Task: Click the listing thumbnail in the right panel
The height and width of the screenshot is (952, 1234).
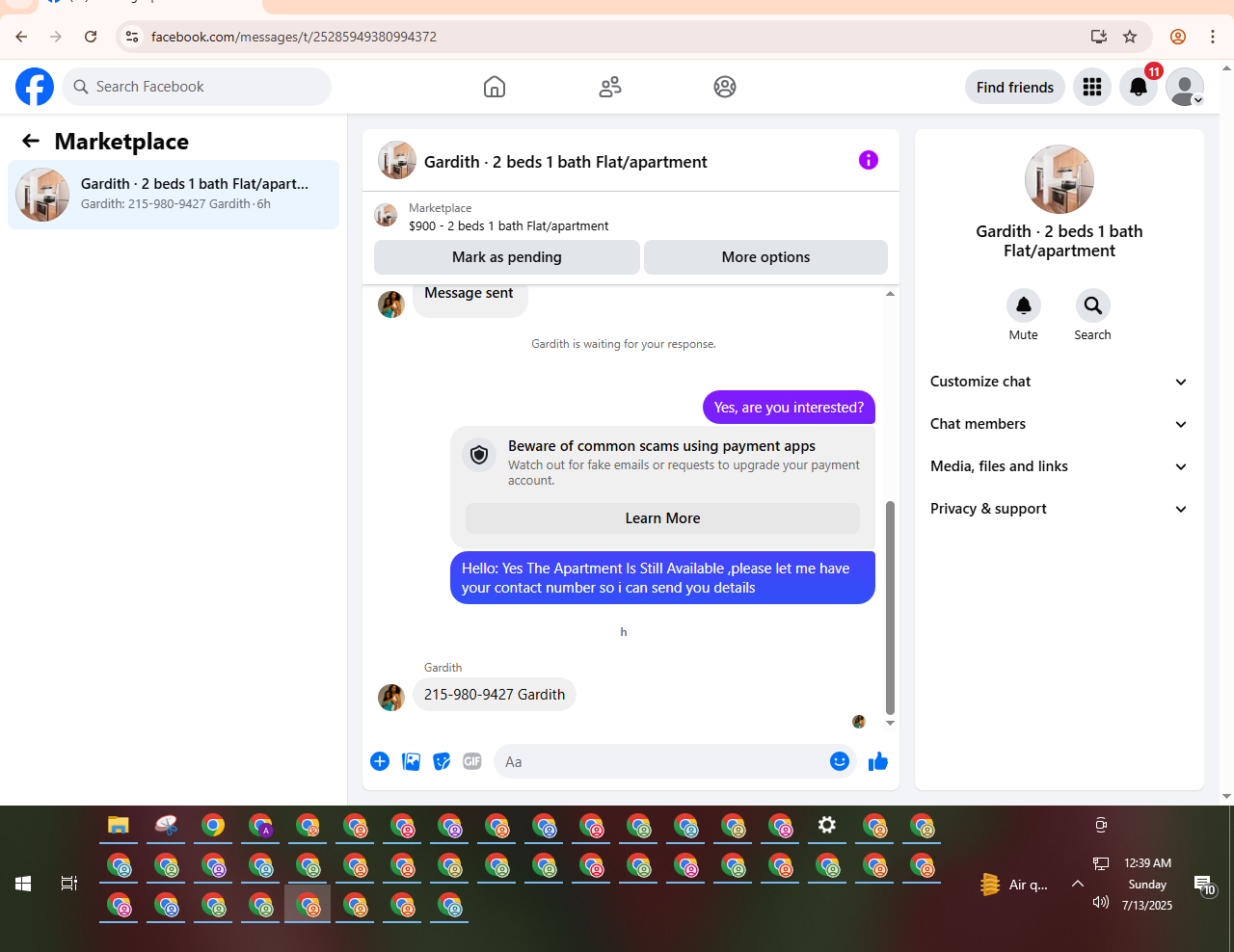Action: 1060,179
